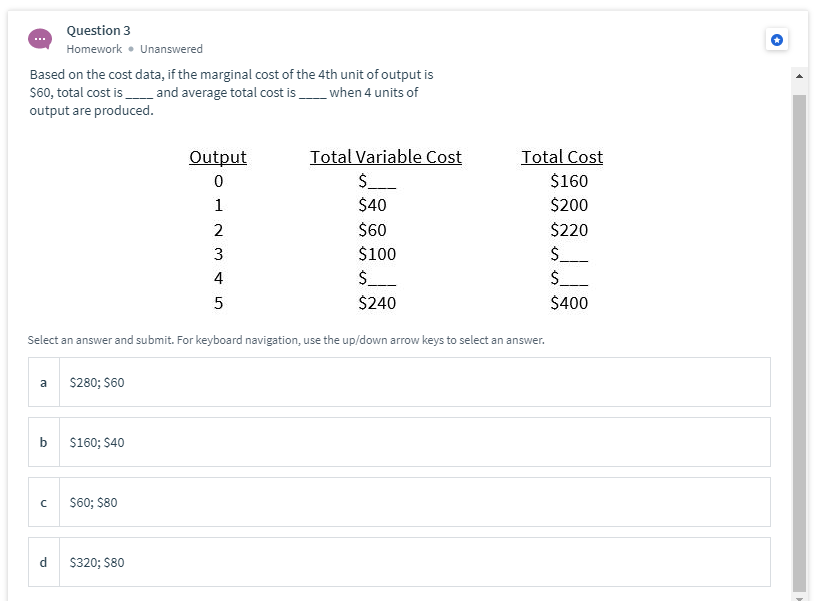The height and width of the screenshot is (601, 815).
Task: Click the $400 total cost value
Action: [569, 303]
